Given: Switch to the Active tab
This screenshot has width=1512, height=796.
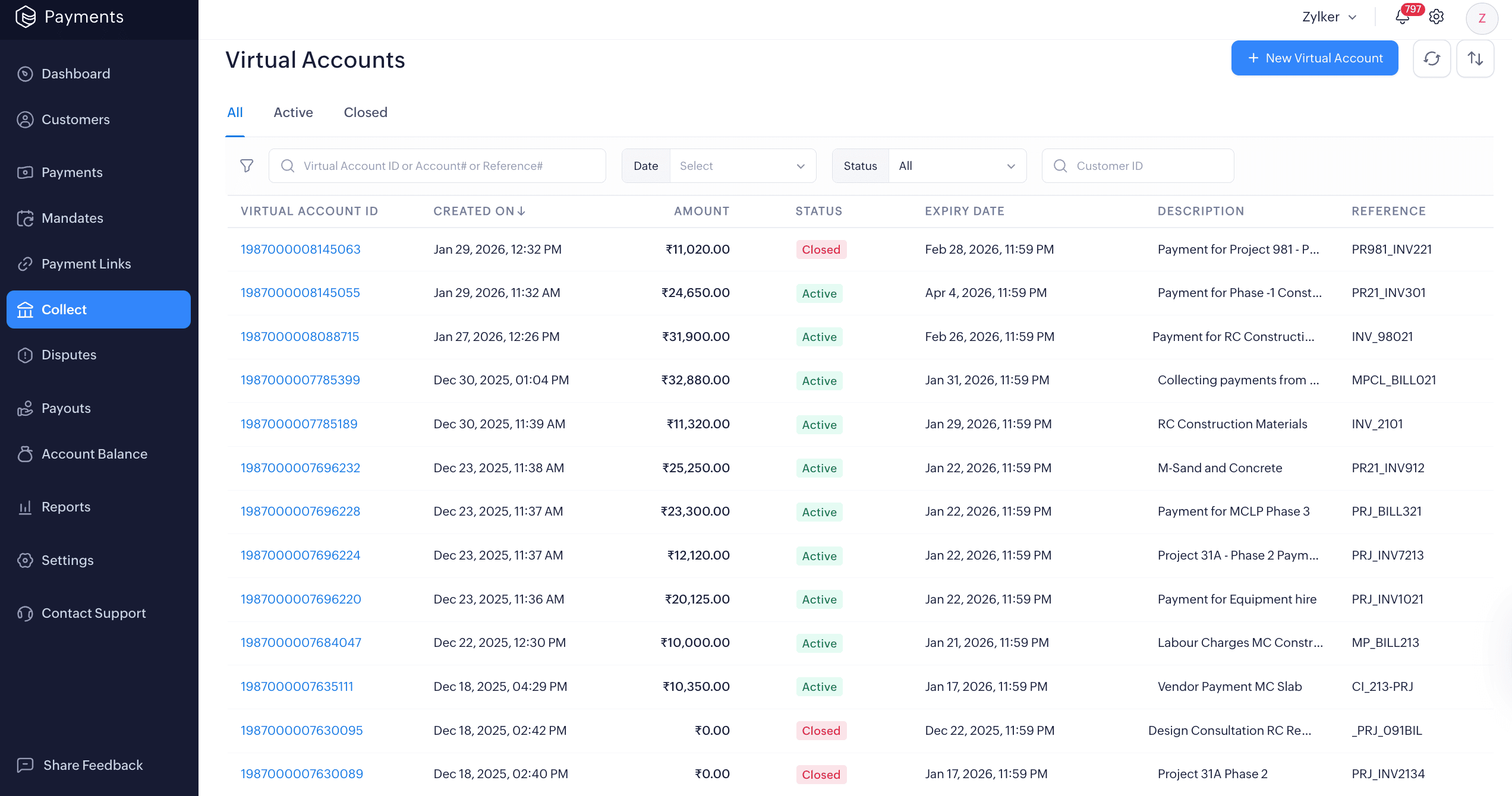Looking at the screenshot, I should [x=293, y=112].
